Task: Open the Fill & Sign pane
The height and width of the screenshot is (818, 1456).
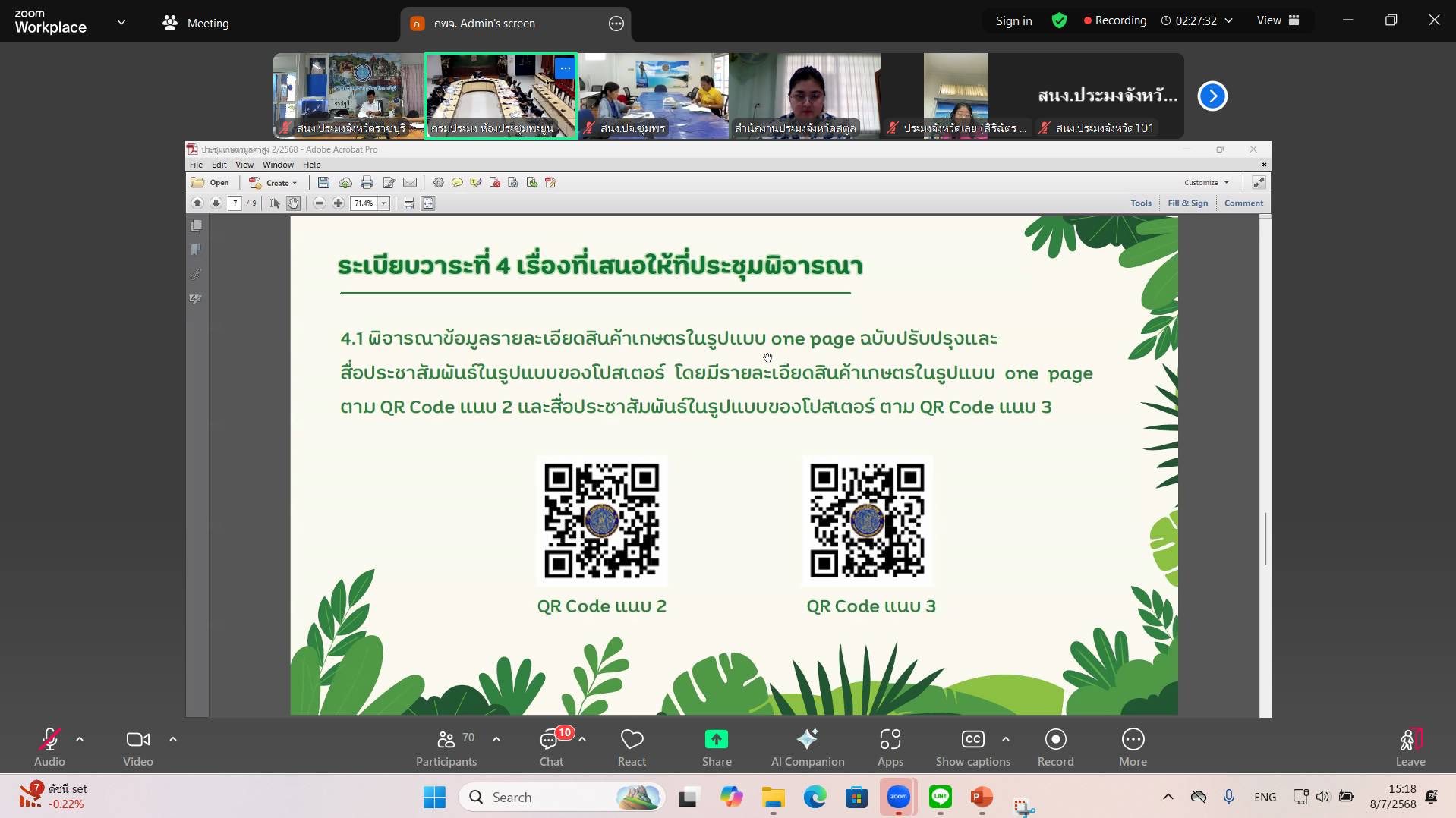Action: (x=1187, y=203)
